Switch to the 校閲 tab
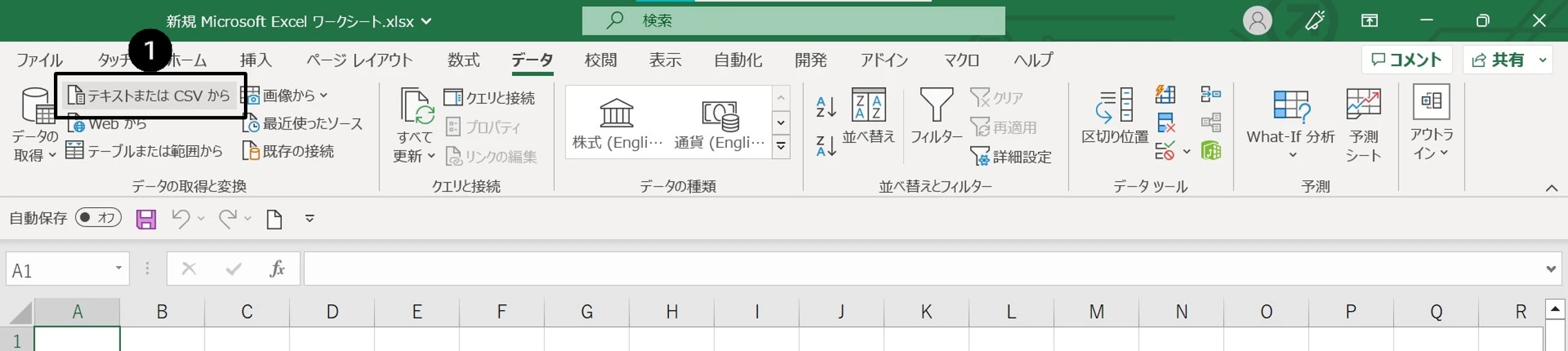 tap(601, 60)
